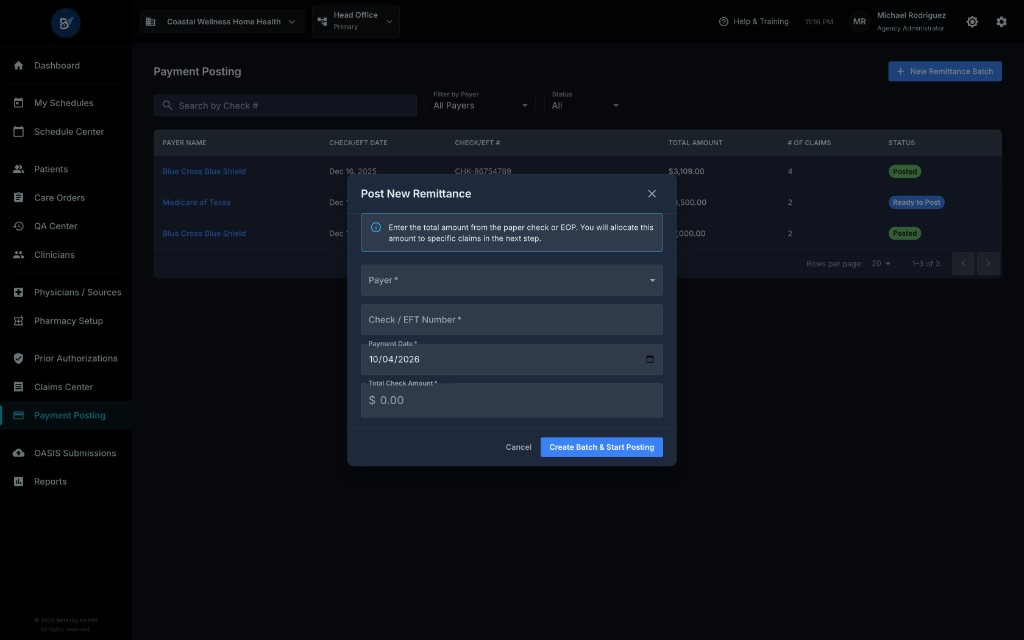Open Help & Training
Image resolution: width=1024 pixels, height=640 pixels.
[x=754, y=22]
